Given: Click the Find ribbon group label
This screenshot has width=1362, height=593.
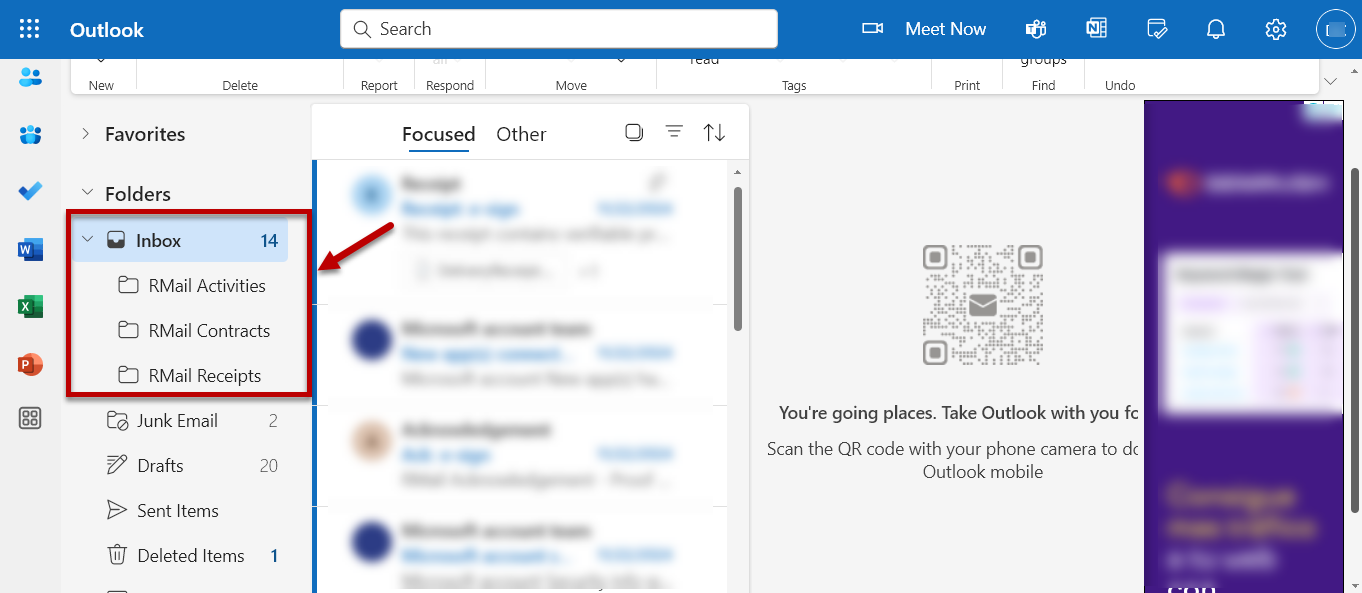Looking at the screenshot, I should [1043, 86].
